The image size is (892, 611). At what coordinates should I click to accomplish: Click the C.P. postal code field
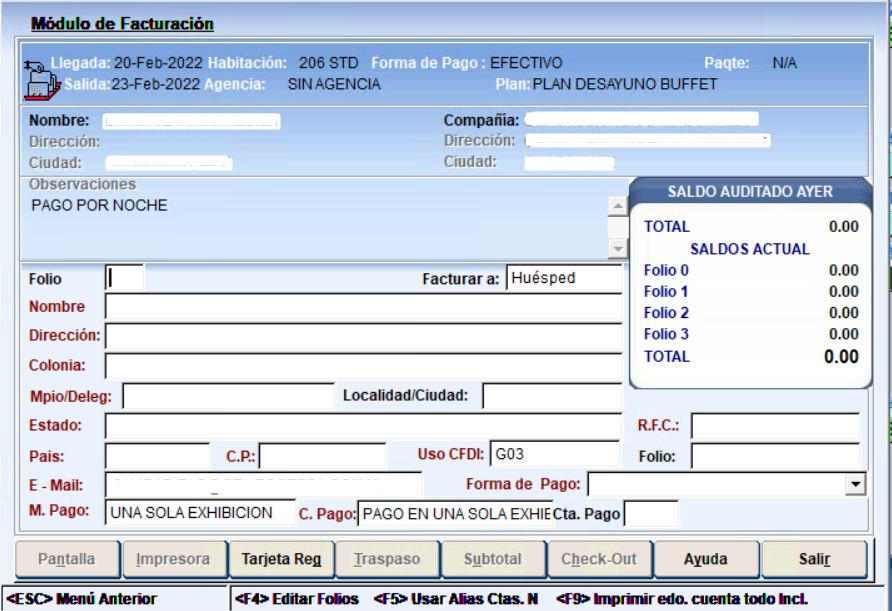point(323,456)
